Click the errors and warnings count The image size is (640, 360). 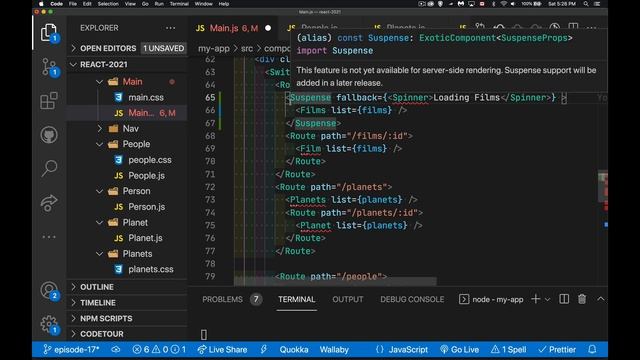pos(159,350)
